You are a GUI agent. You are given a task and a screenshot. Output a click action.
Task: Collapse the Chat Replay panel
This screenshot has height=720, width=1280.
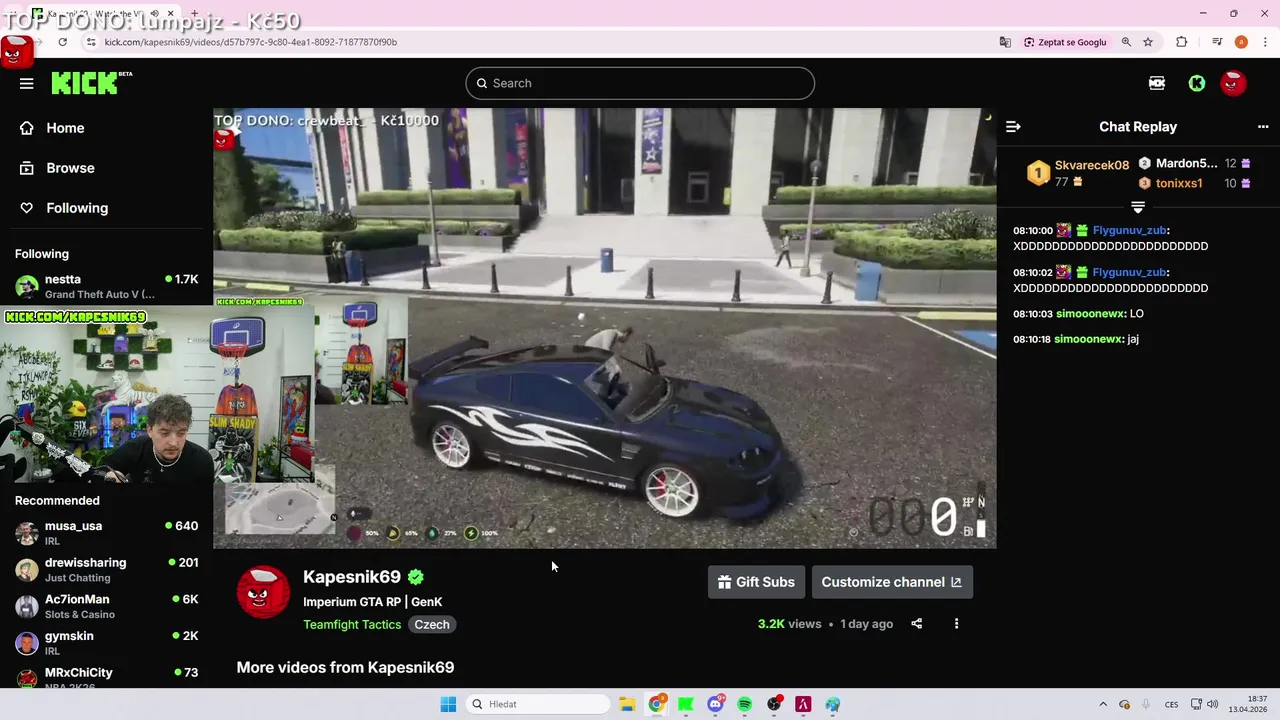tap(1013, 127)
